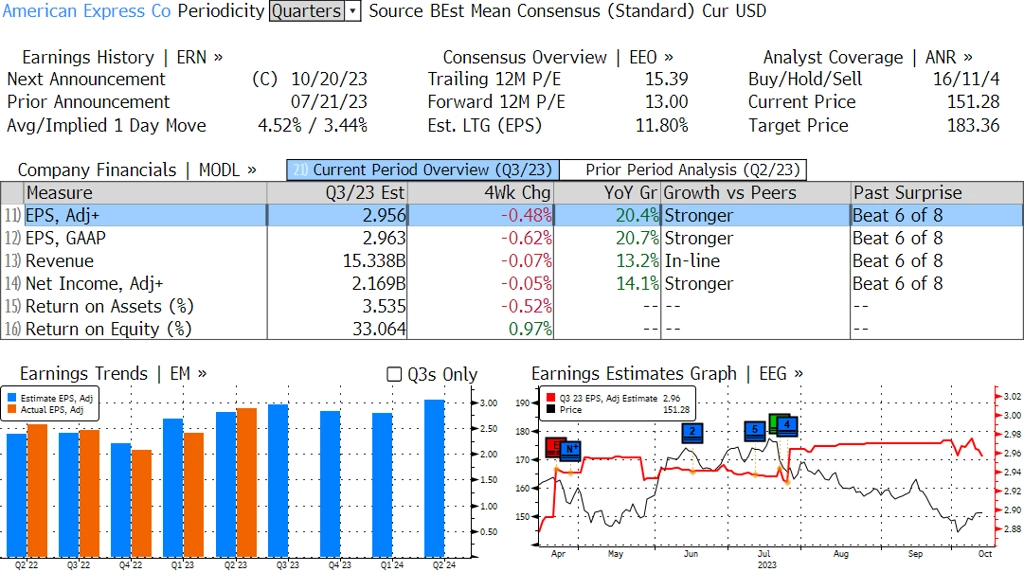The height and width of the screenshot is (572, 1024).
Task: Click the Measure column header
Action: [145, 193]
